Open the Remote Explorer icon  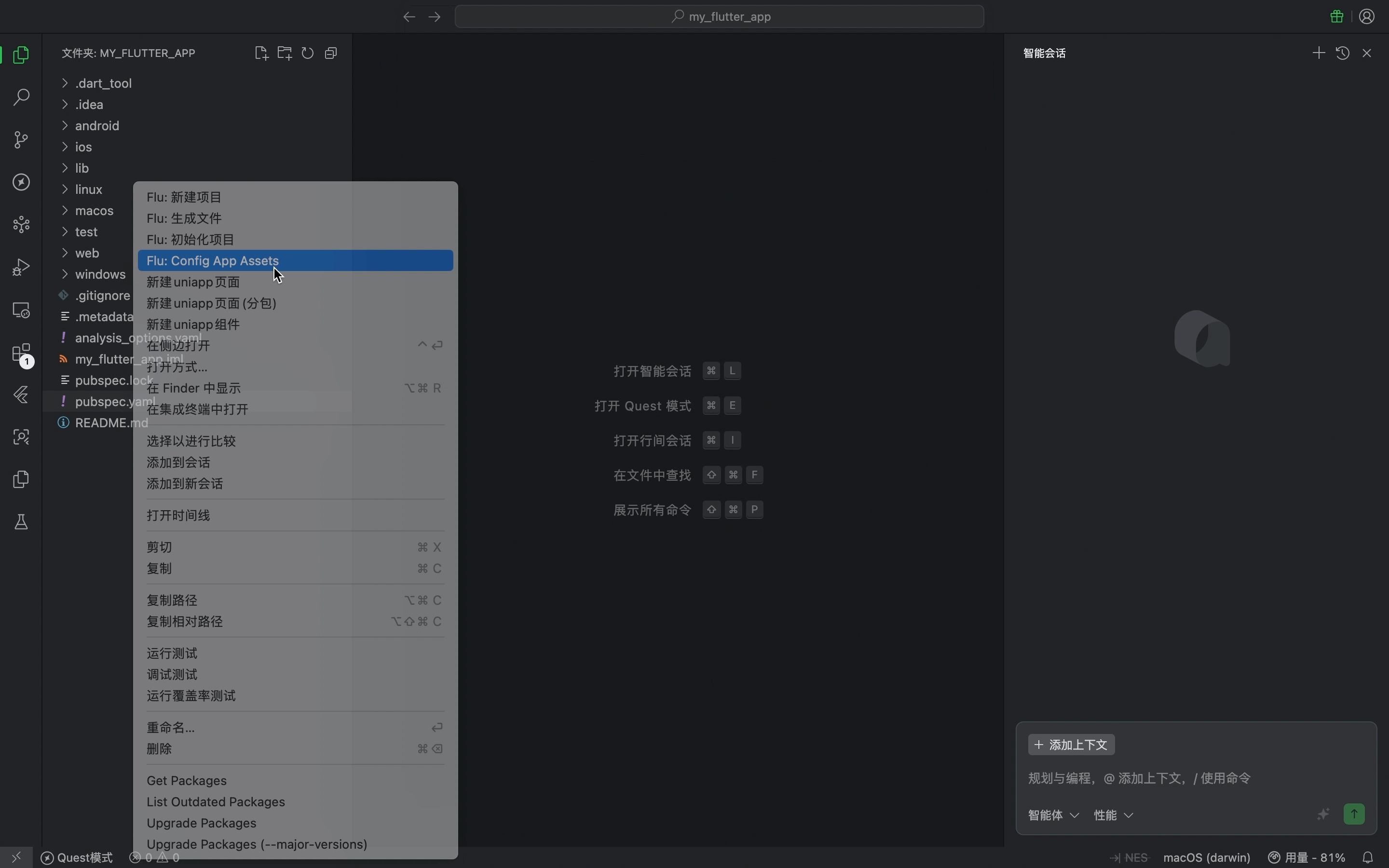21,310
